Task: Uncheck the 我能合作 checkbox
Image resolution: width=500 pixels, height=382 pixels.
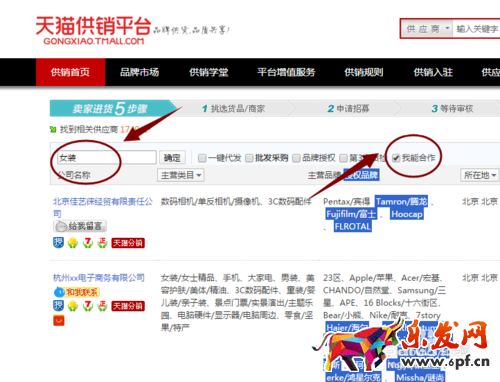Action: [396, 158]
